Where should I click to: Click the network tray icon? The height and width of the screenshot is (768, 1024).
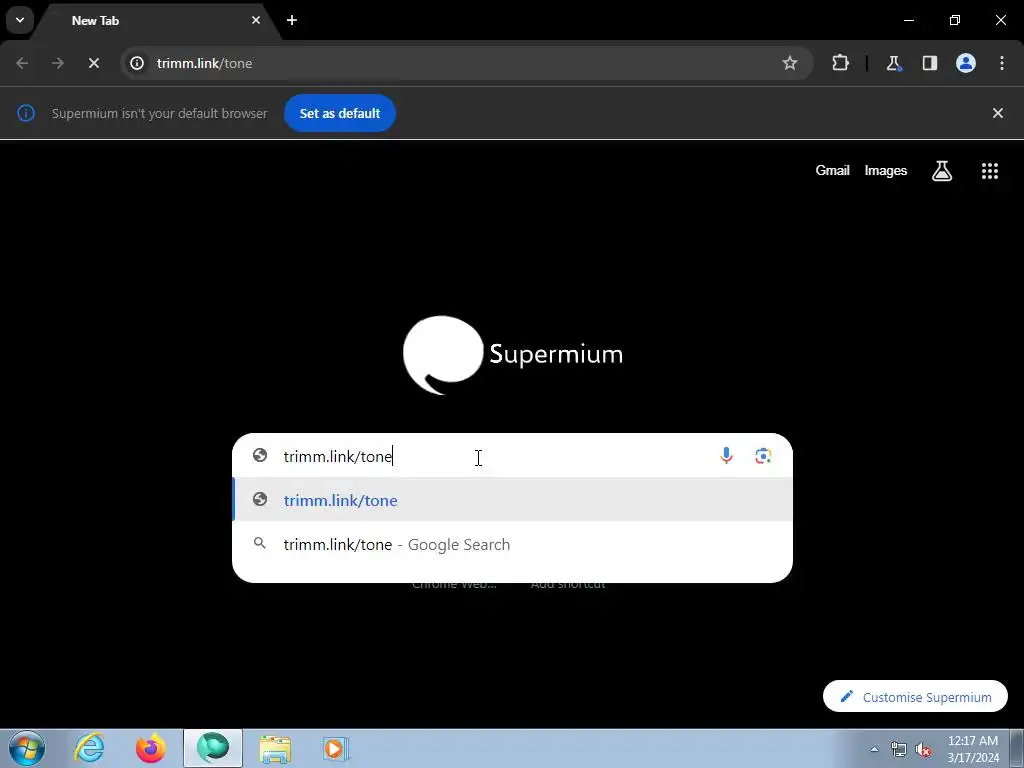click(x=899, y=749)
